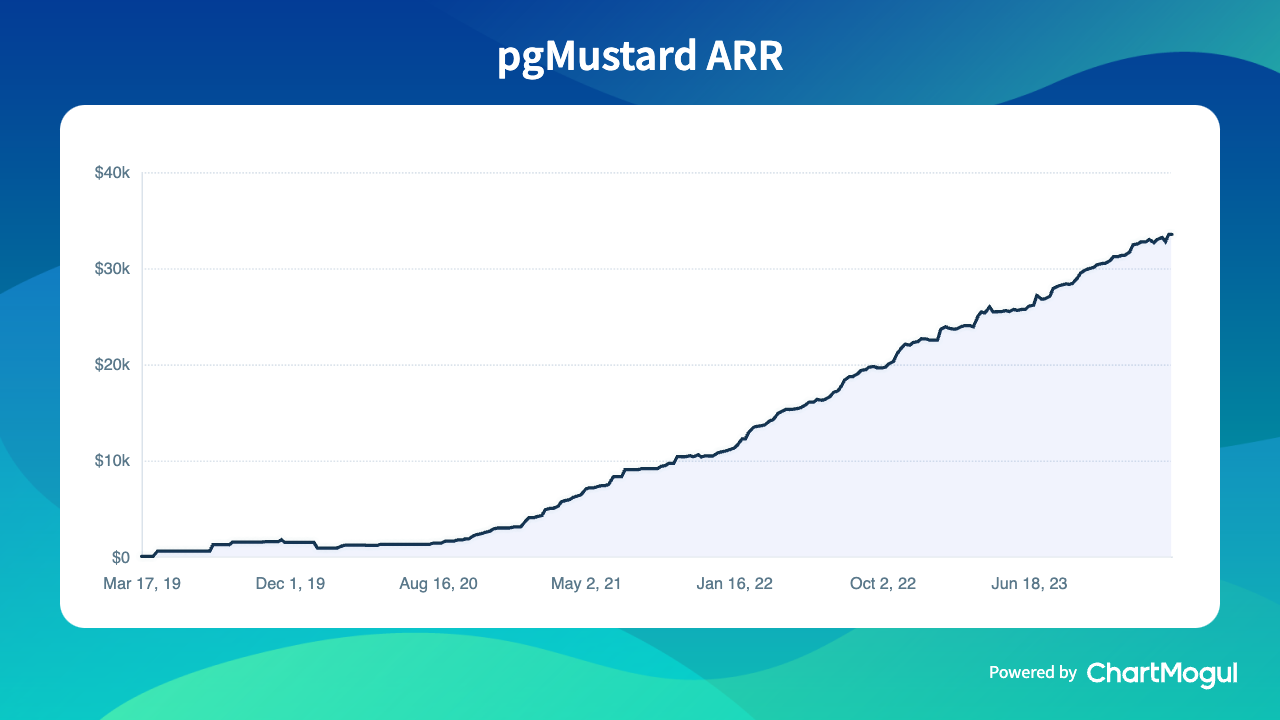Click the pgMustard ARR chart title
Viewport: 1280px width, 720px height.
pos(640,58)
